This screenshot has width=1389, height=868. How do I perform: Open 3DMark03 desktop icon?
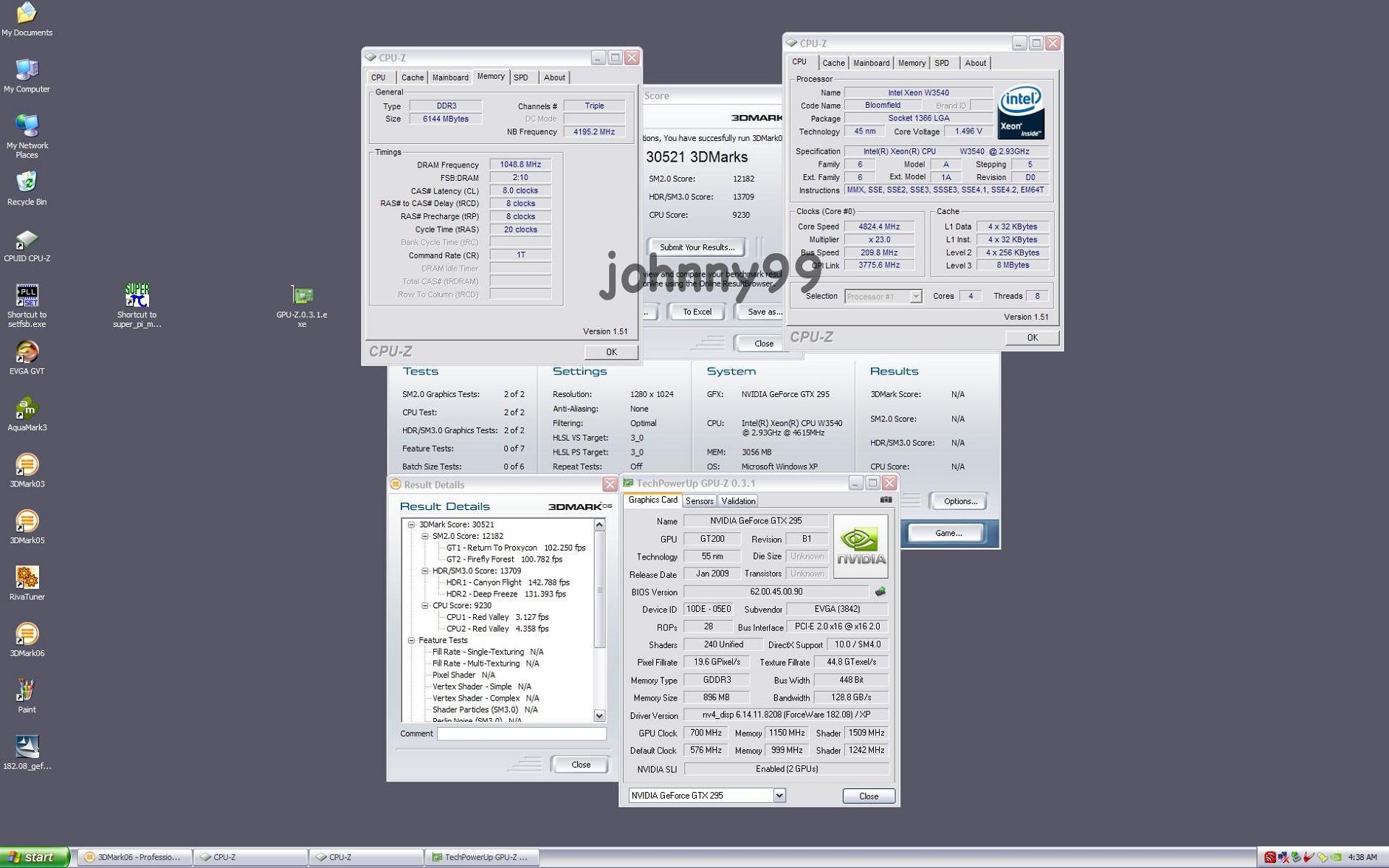point(27,471)
